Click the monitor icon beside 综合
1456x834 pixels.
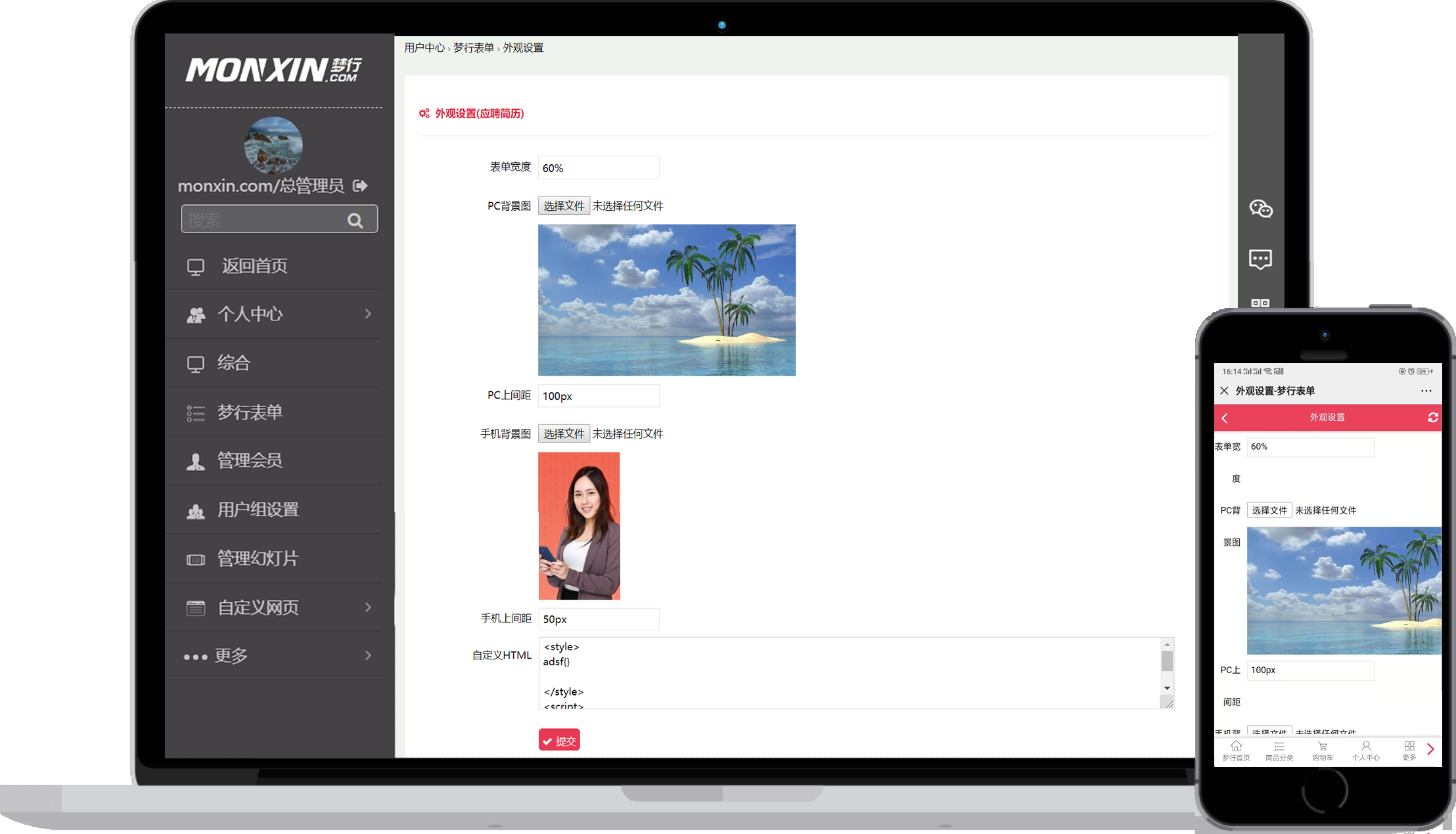point(196,364)
